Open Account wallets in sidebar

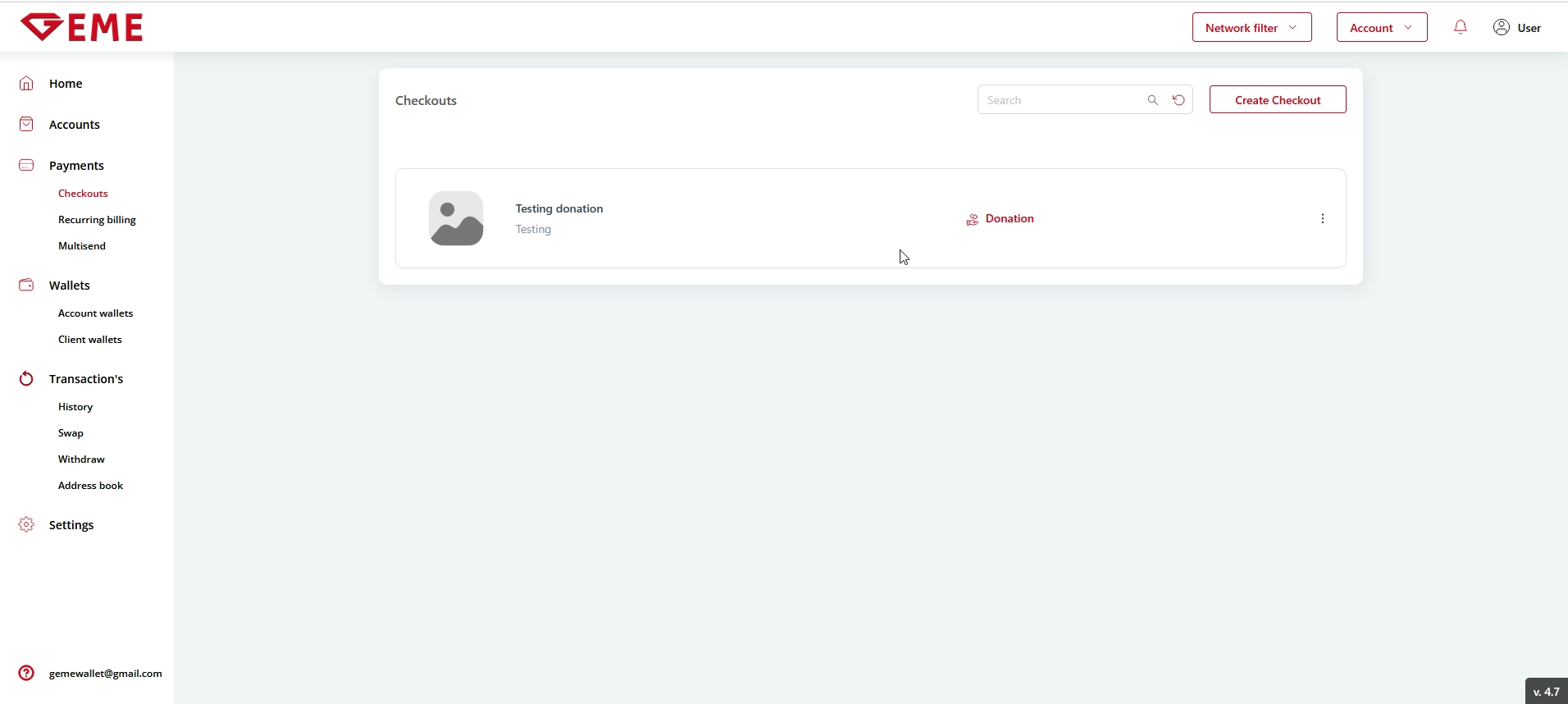(x=95, y=313)
